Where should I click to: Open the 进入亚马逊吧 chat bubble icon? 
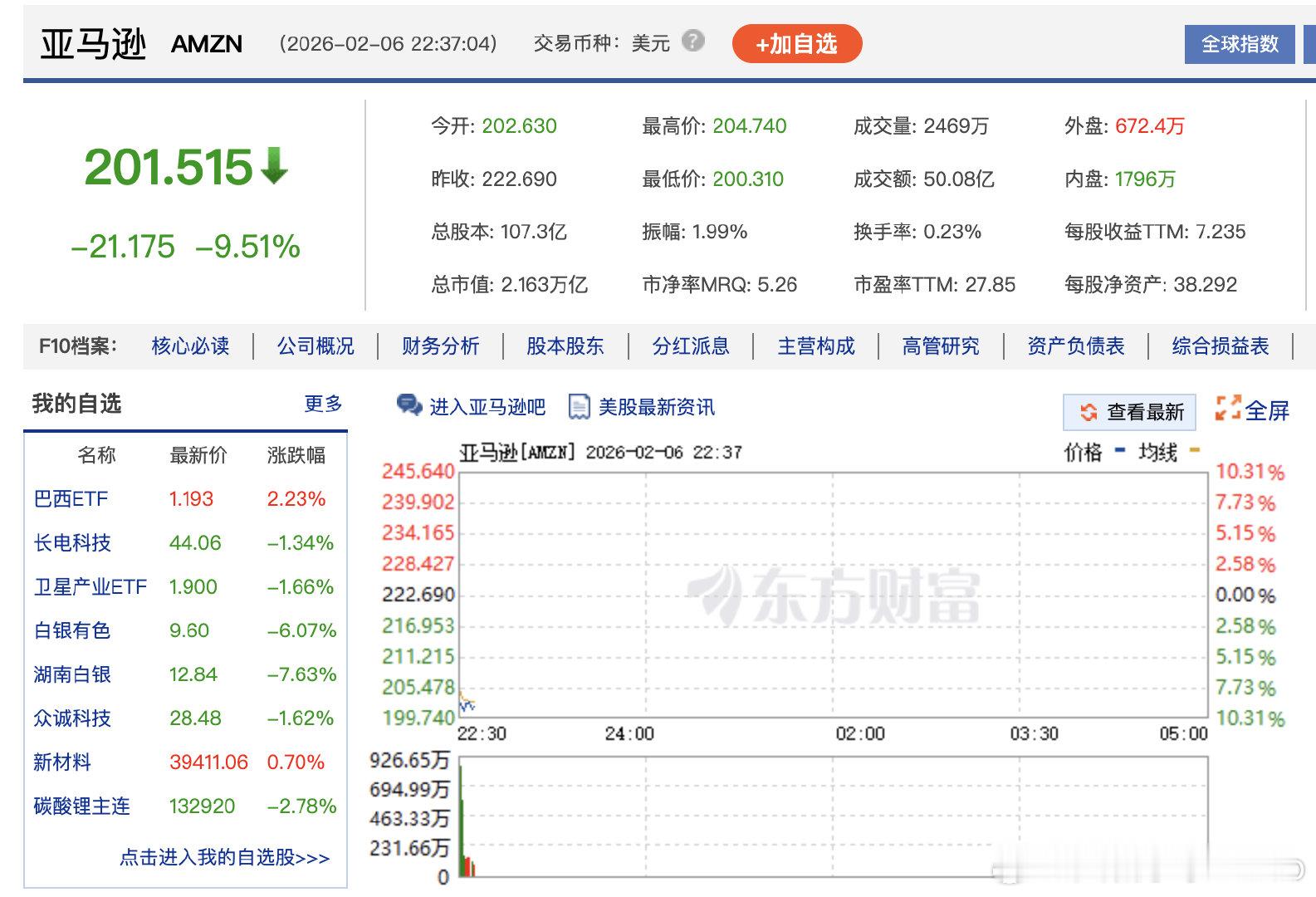click(409, 405)
